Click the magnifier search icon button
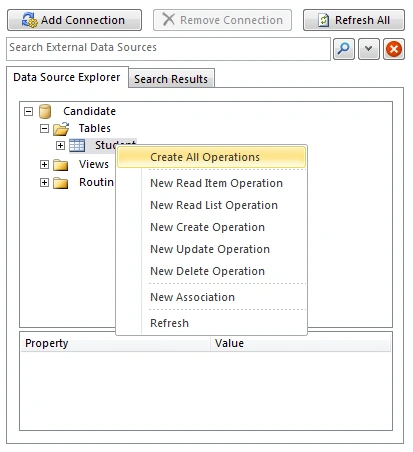This screenshot has width=413, height=452. (x=344, y=49)
